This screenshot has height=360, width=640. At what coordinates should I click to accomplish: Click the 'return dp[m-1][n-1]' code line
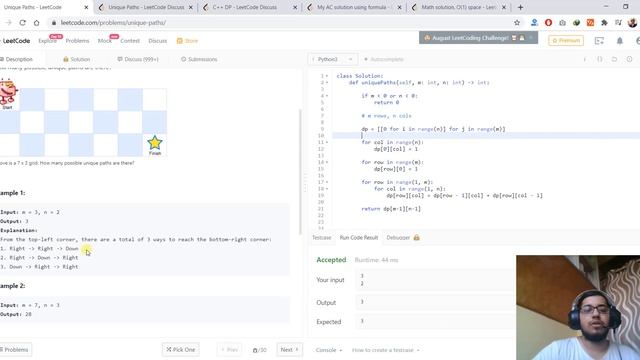[391, 209]
